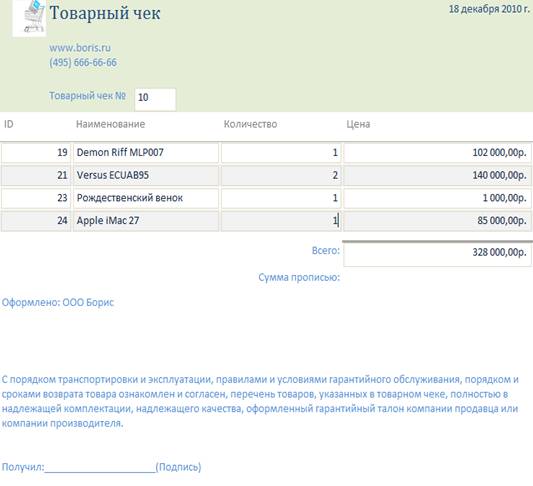Open the www.boris.ru link
Image resolution: width=533 pixels, height=486 pixels.
tap(80, 48)
